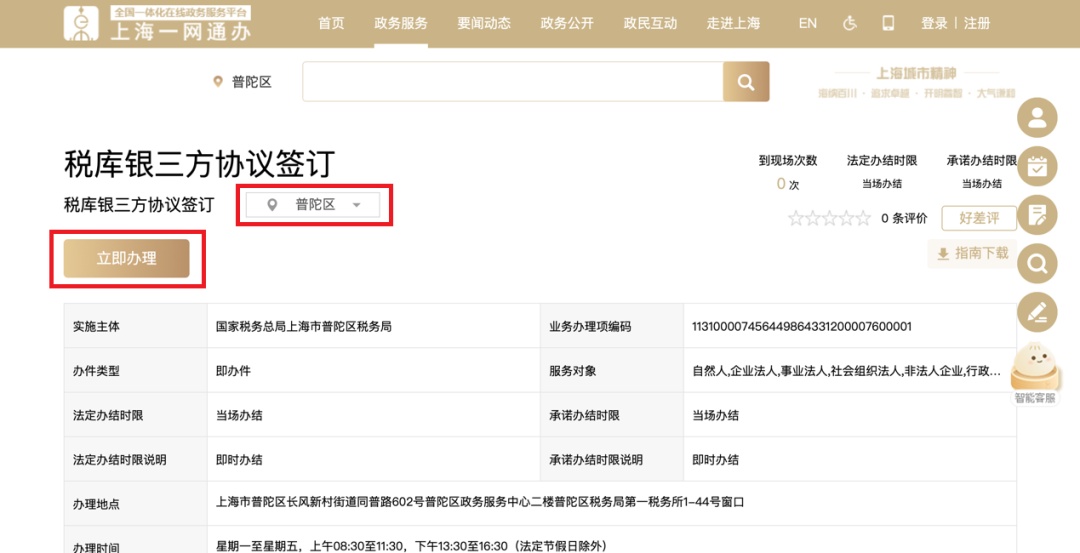
Task: Open the 智能客服 dumpling mascot
Action: click(x=1036, y=372)
